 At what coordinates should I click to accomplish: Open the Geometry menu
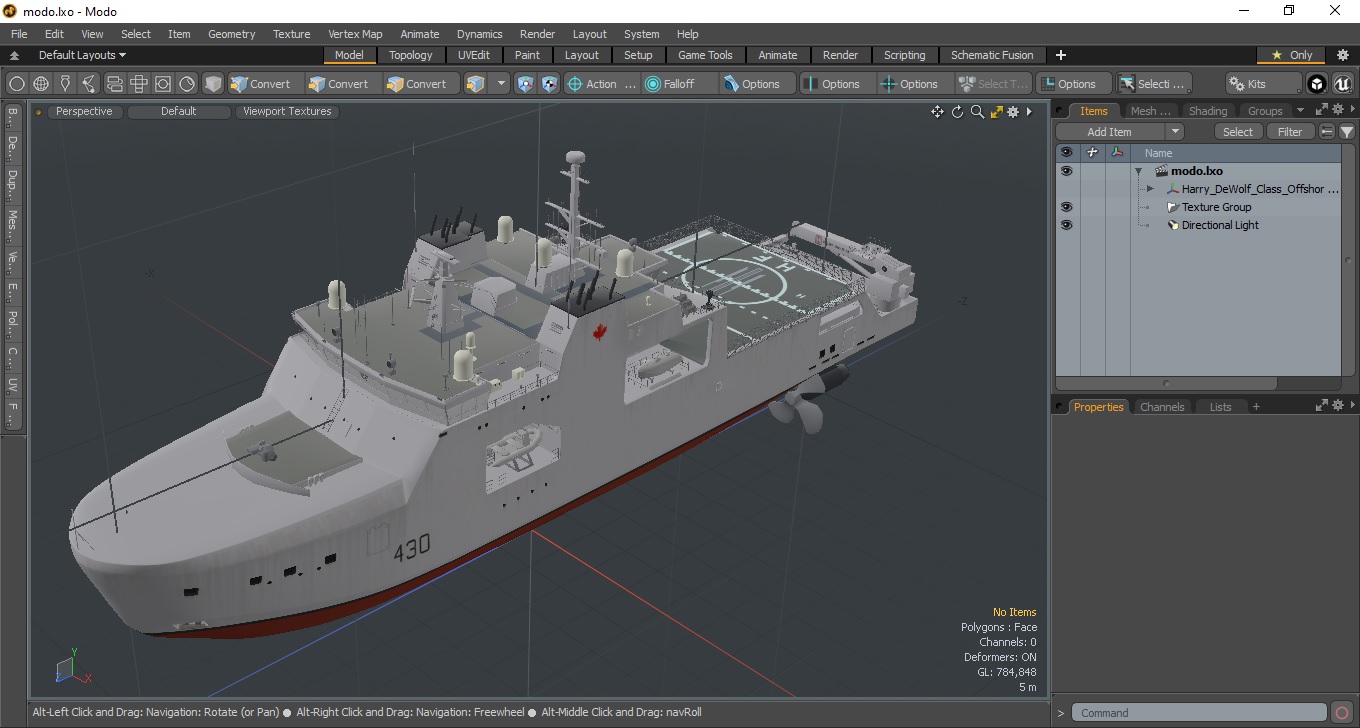tap(231, 34)
